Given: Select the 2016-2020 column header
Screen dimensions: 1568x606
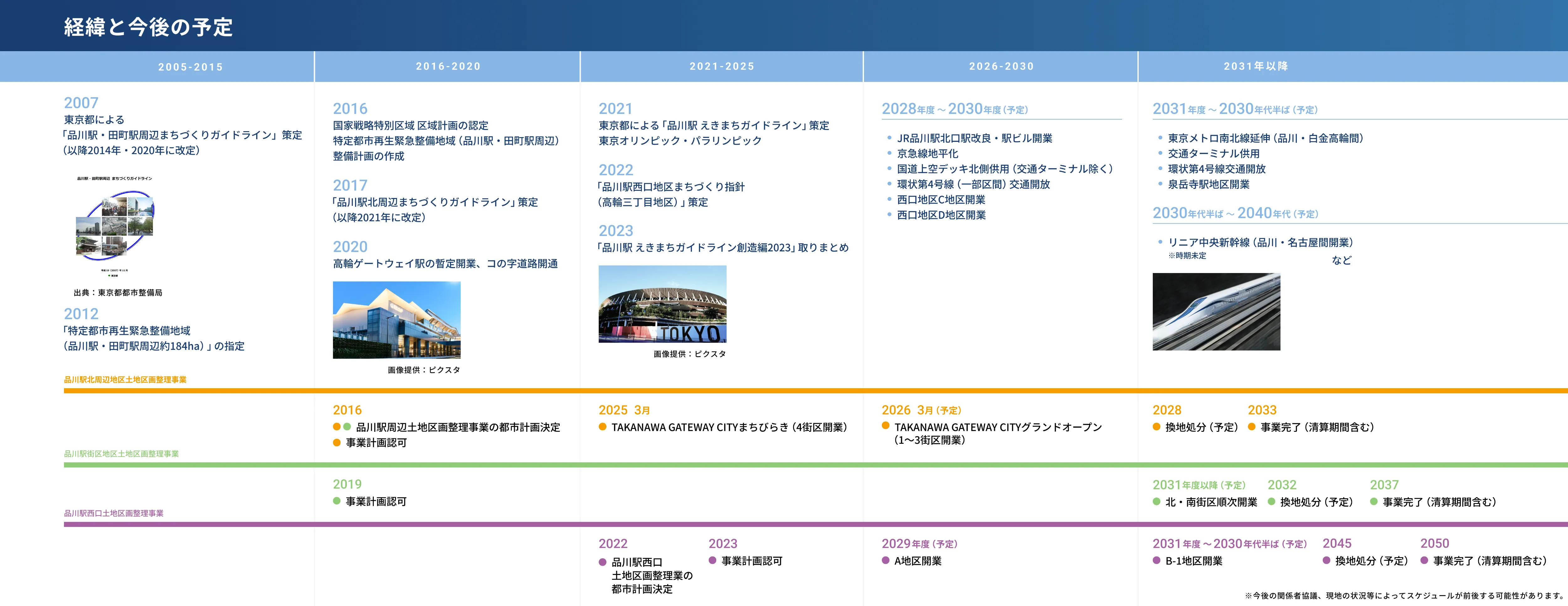Looking at the screenshot, I should click(448, 67).
